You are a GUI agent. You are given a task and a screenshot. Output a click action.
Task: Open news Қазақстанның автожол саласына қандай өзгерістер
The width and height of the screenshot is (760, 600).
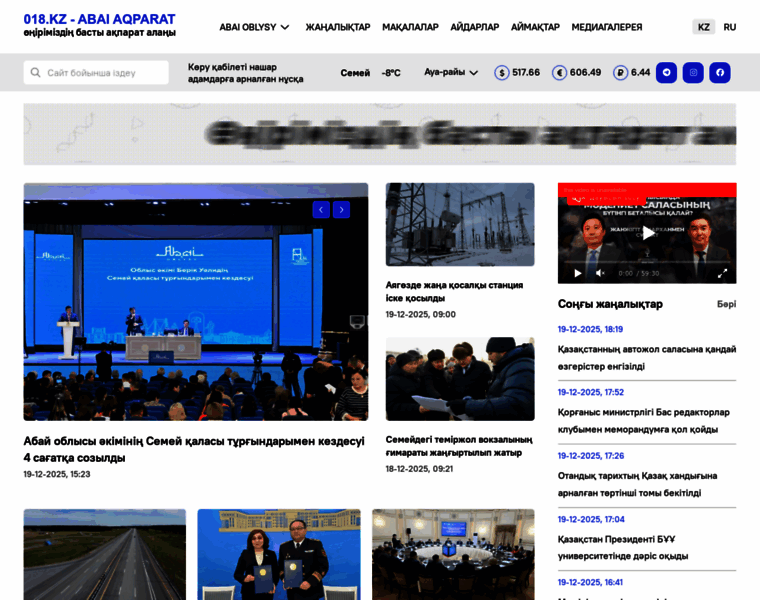click(647, 358)
